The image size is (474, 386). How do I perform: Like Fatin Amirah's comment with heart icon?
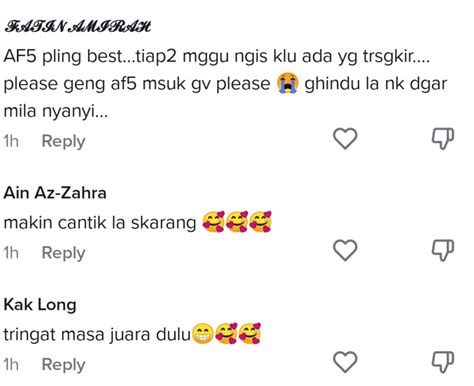click(x=345, y=138)
